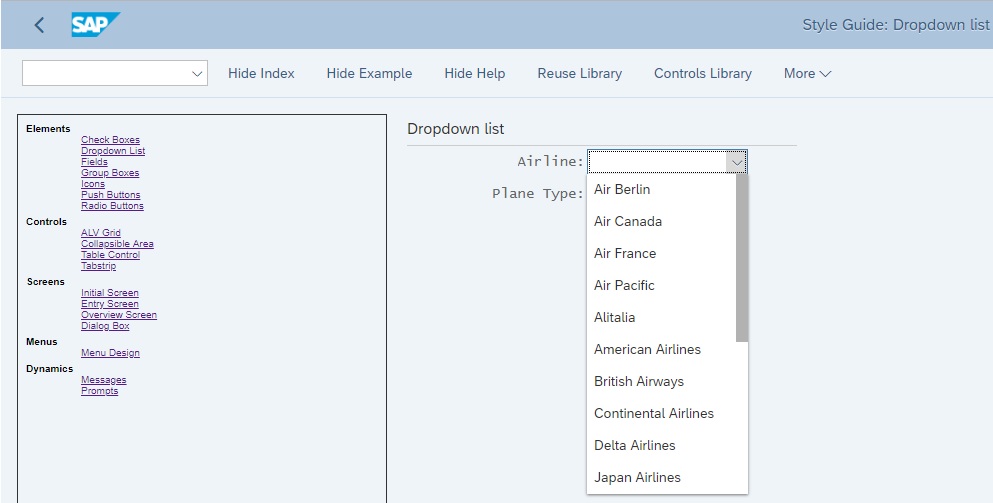This screenshot has height=503, width=993.
Task: Open the Icons link
Action: [93, 184]
